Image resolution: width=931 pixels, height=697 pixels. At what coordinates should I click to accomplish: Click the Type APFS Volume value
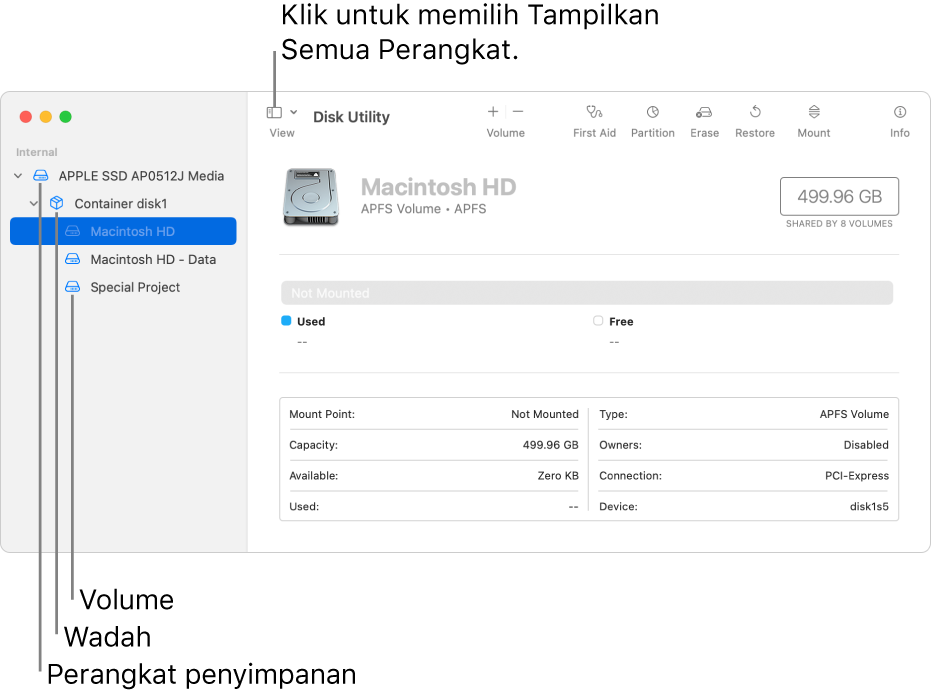854,414
